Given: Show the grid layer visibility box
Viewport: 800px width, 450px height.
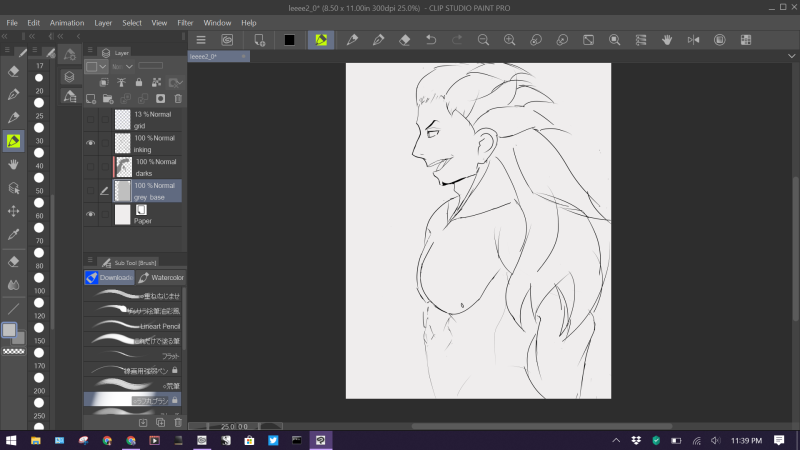Looking at the screenshot, I should coord(91,120).
